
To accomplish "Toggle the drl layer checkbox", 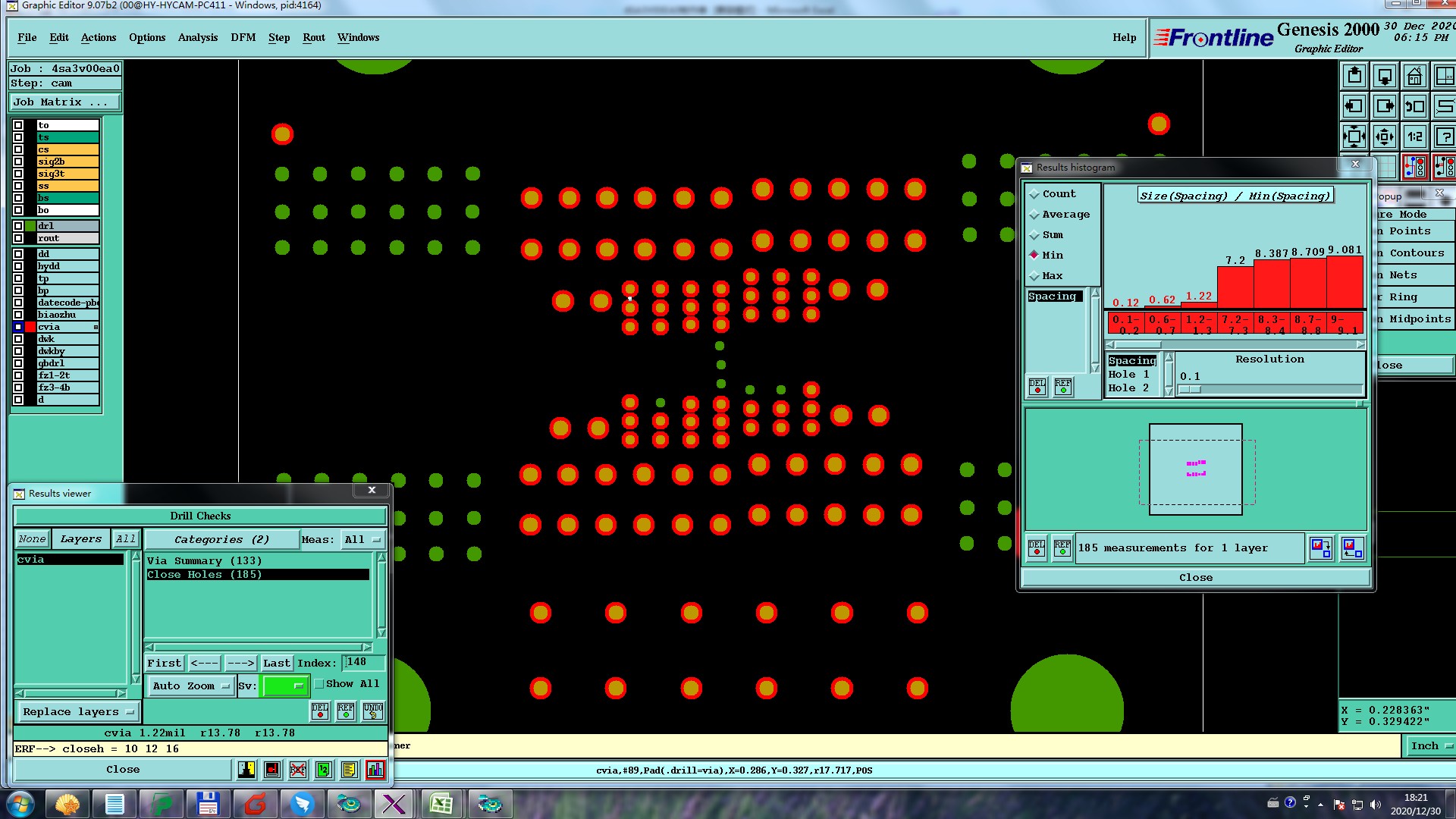I will (18, 226).
